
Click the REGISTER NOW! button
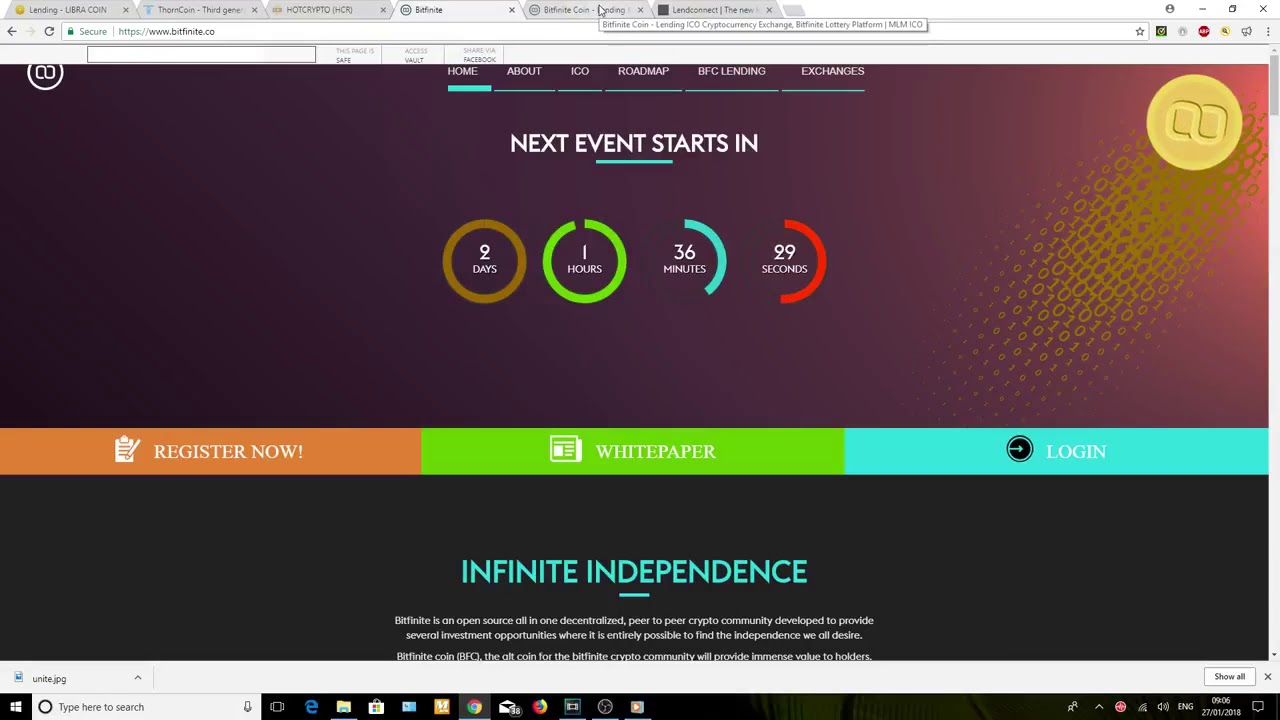pos(210,451)
